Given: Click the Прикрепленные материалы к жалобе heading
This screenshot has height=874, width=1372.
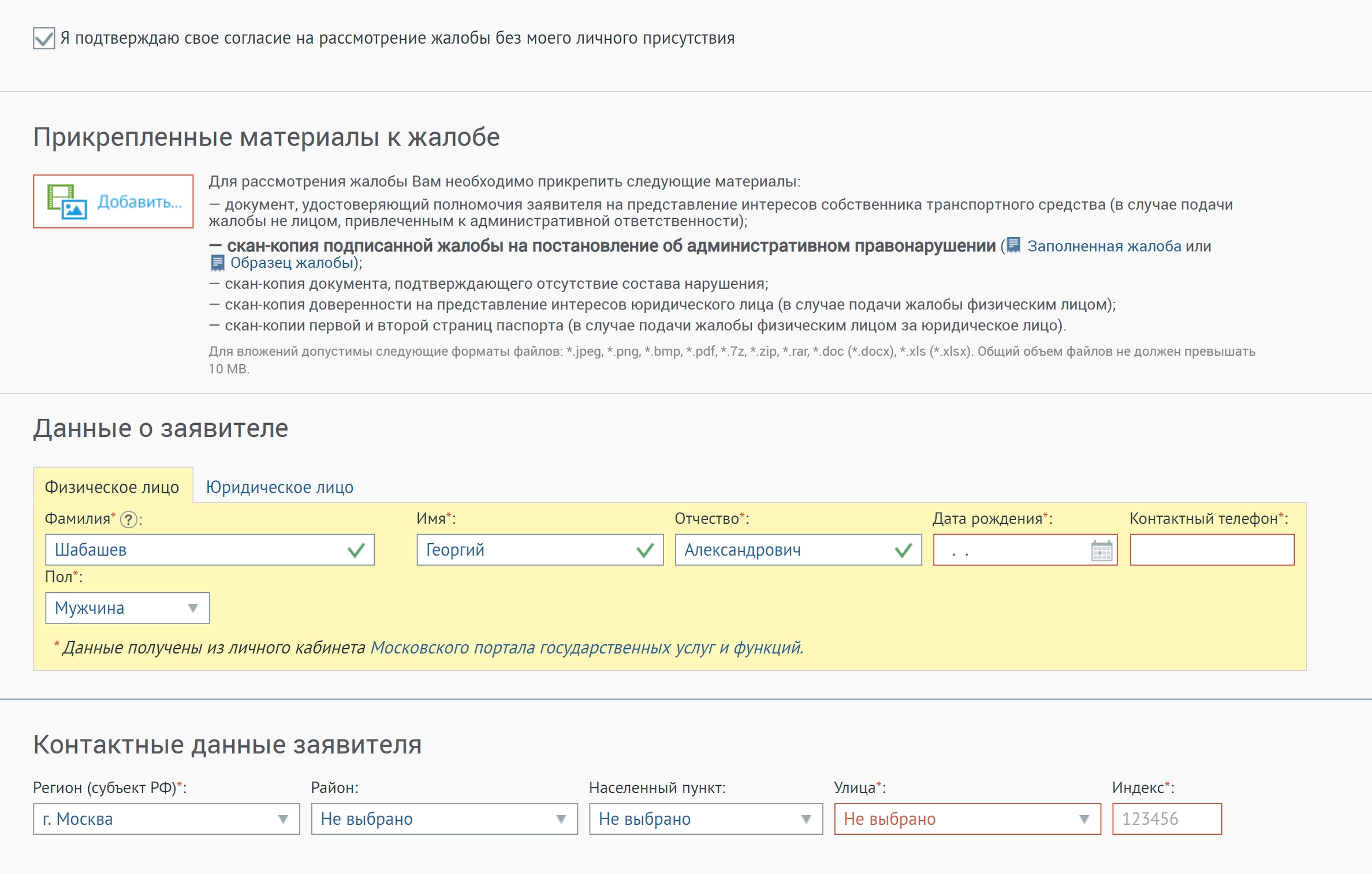Looking at the screenshot, I should [266, 137].
